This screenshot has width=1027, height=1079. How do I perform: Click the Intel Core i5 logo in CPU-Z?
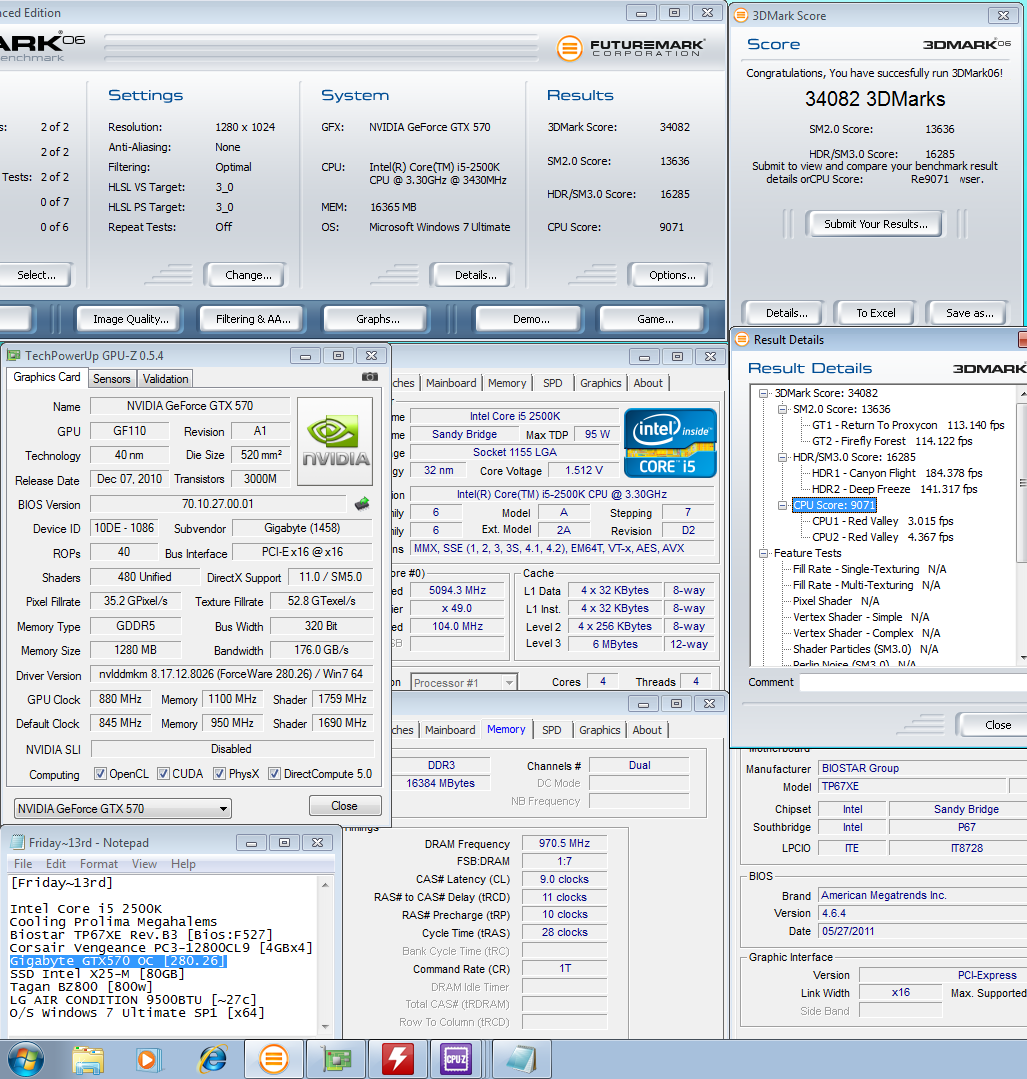pos(670,442)
